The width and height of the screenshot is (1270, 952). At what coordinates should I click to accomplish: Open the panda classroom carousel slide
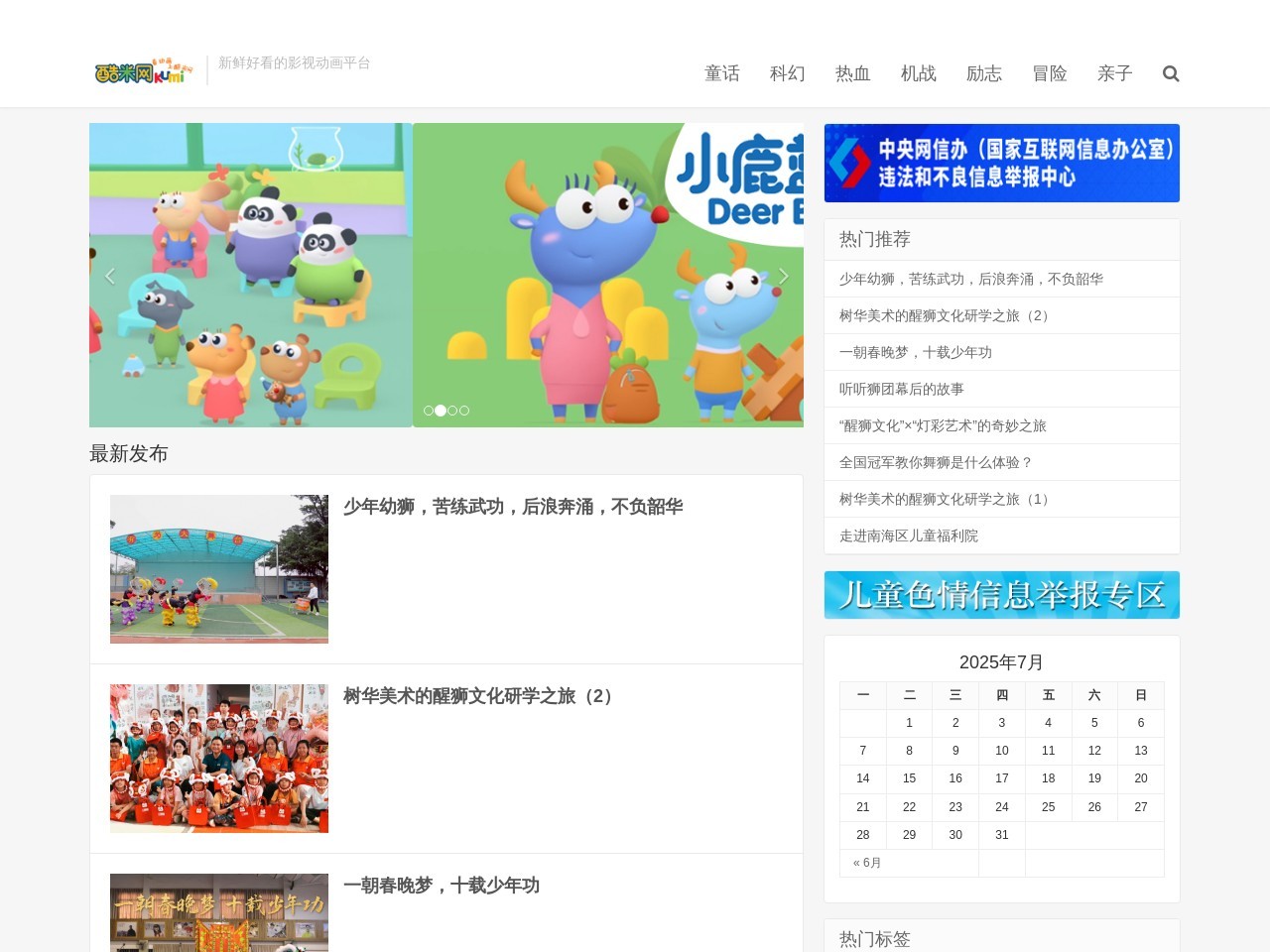click(251, 276)
